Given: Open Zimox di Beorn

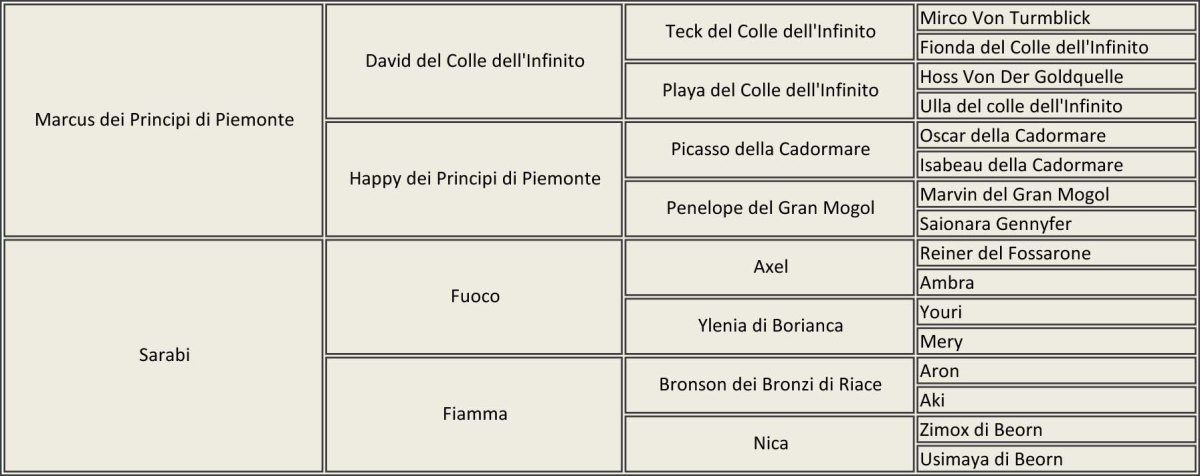Looking at the screenshot, I should pyautogui.click(x=980, y=430).
